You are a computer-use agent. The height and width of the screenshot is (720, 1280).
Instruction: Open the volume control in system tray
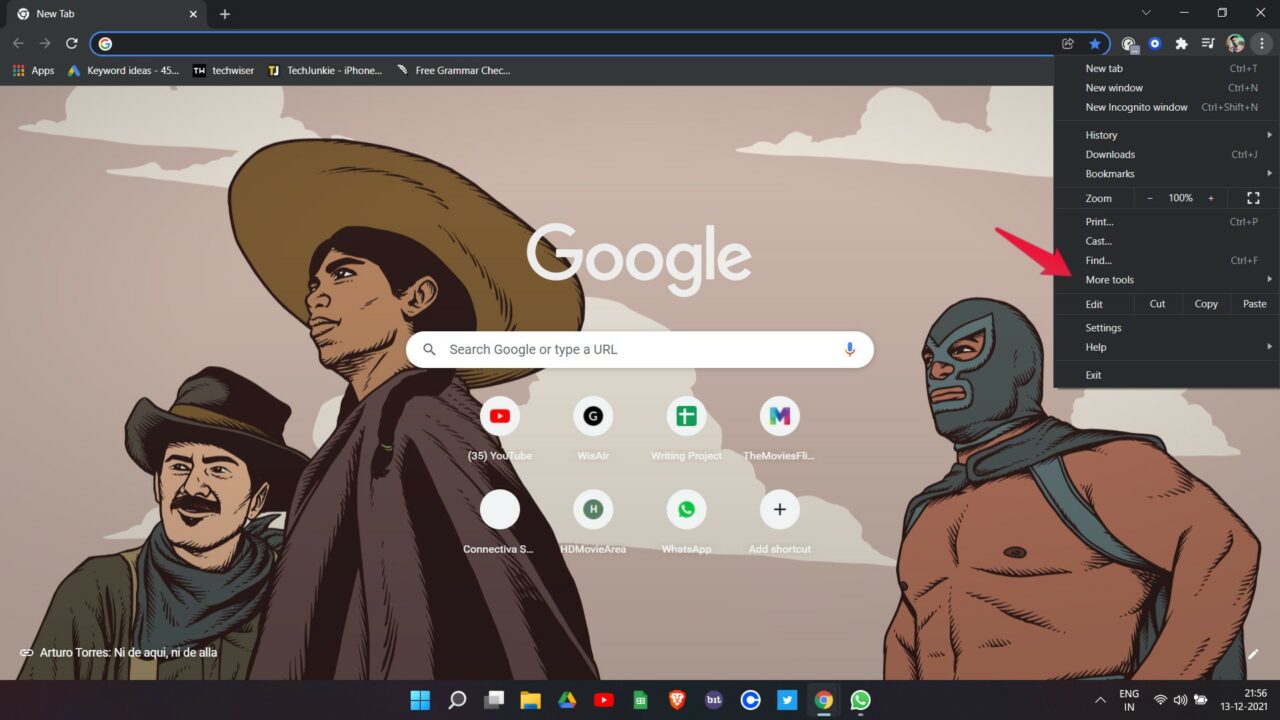click(1180, 700)
